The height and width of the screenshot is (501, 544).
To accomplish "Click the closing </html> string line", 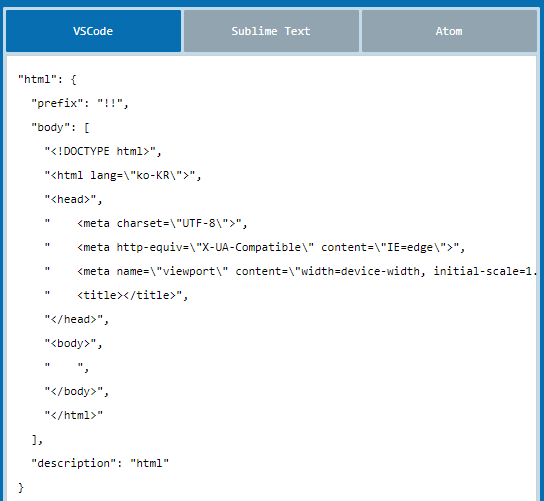I will coord(74,415).
